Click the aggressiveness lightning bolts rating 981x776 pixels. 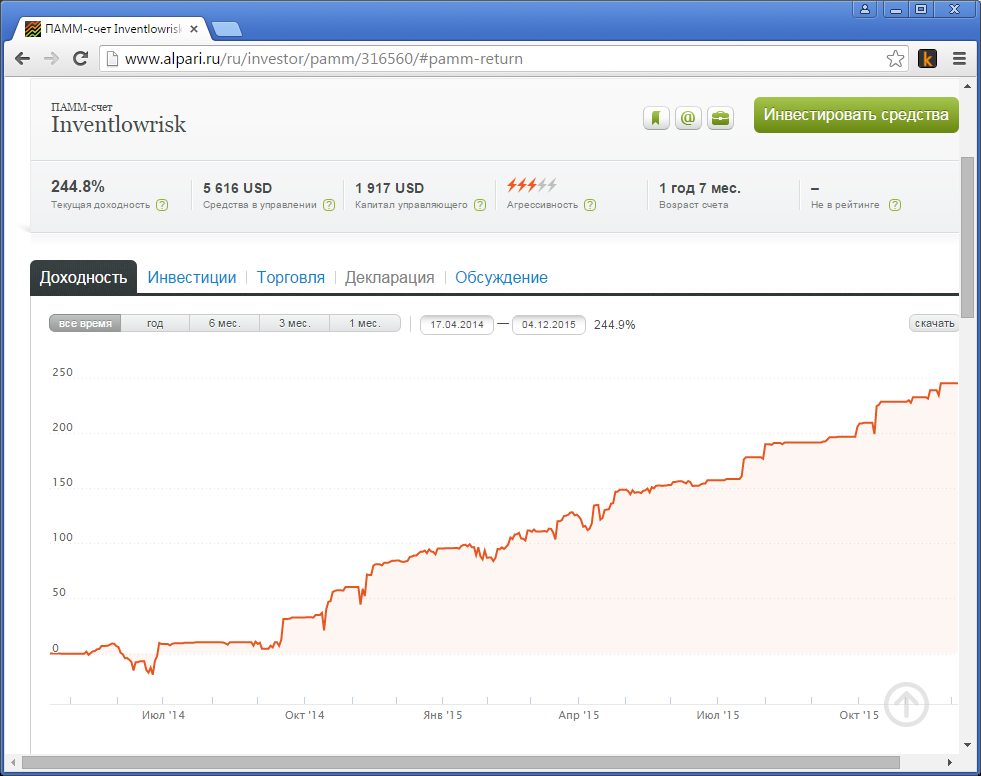(532, 185)
